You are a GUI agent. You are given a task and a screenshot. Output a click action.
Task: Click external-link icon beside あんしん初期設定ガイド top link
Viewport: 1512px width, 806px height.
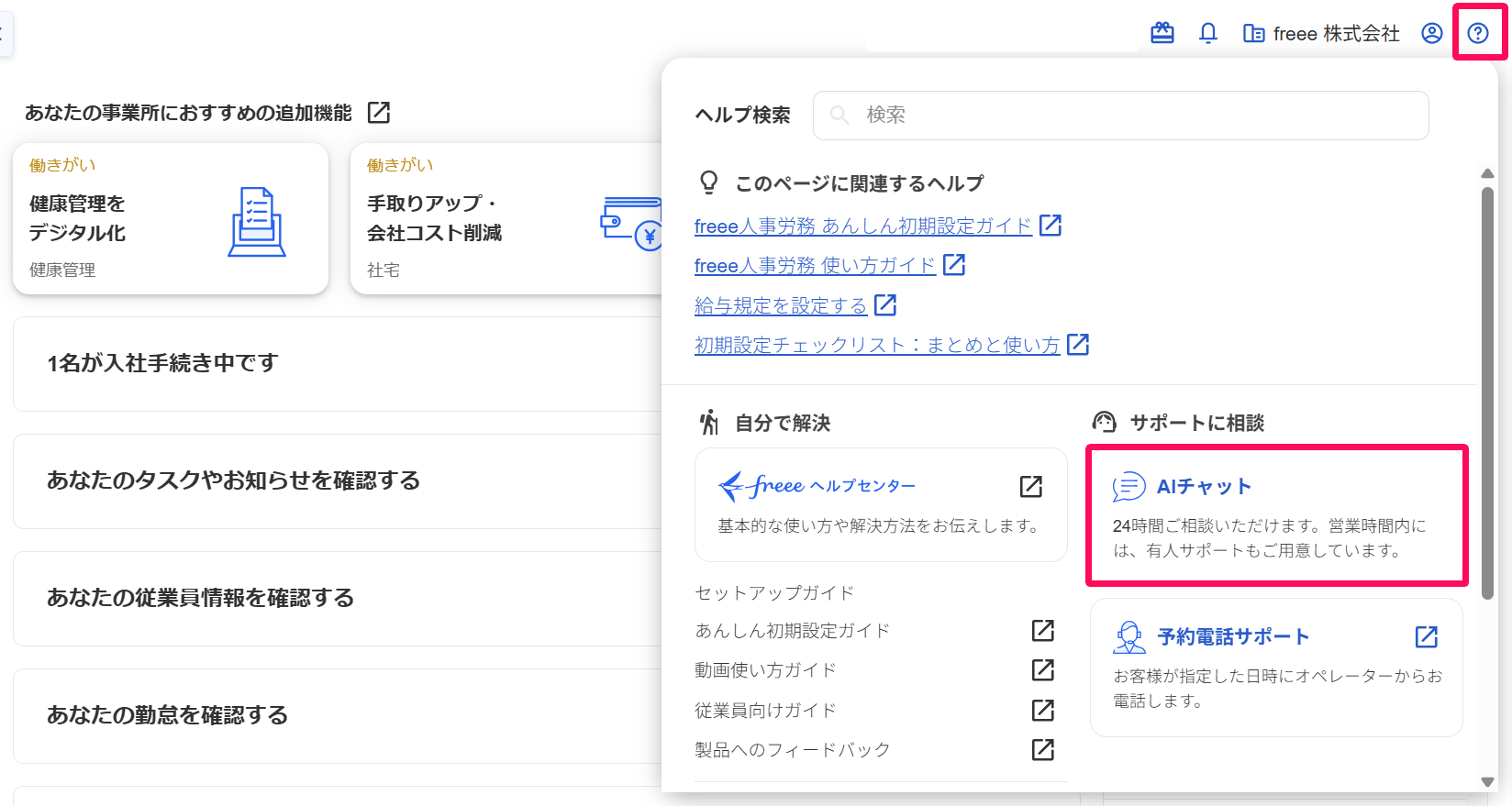tap(1051, 225)
